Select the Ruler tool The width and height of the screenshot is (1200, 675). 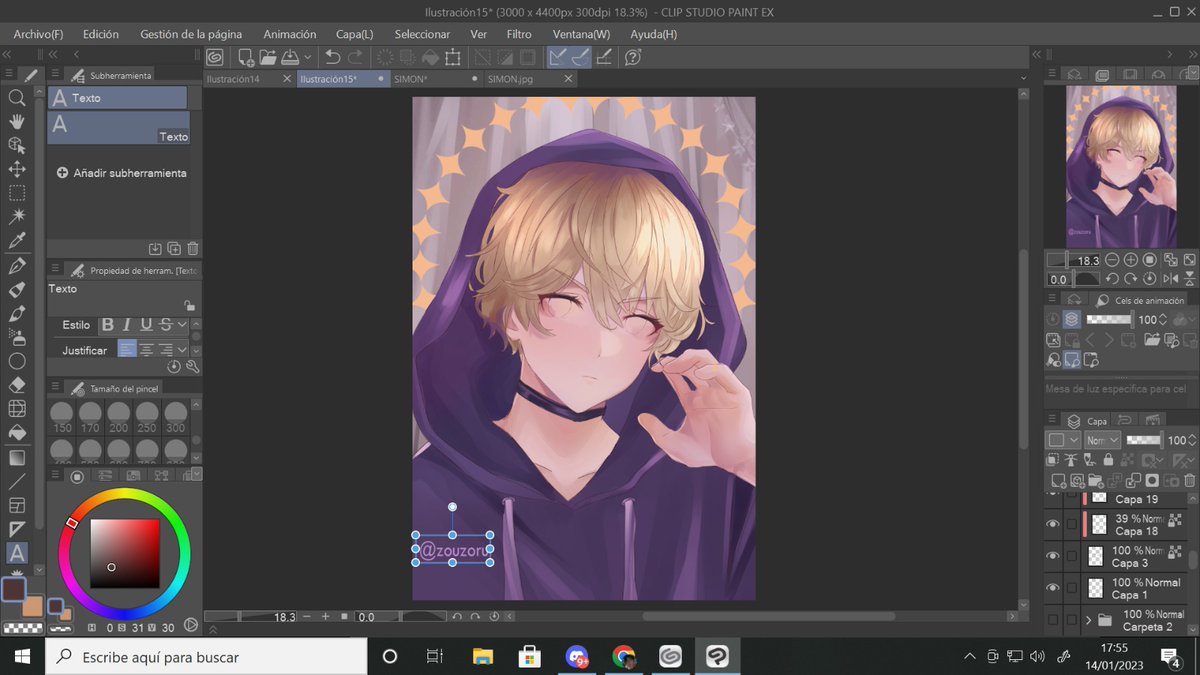point(17,528)
